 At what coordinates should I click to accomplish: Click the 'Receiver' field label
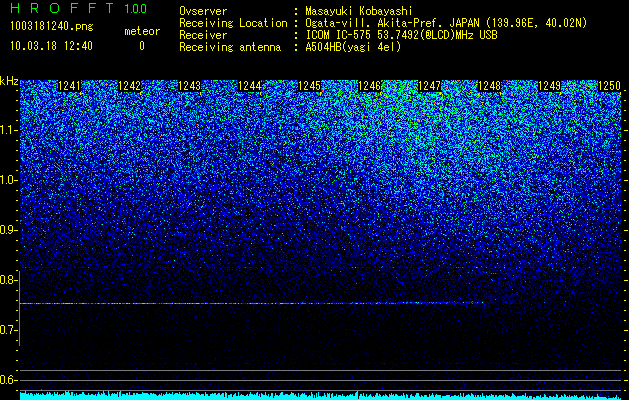pyautogui.click(x=203, y=35)
